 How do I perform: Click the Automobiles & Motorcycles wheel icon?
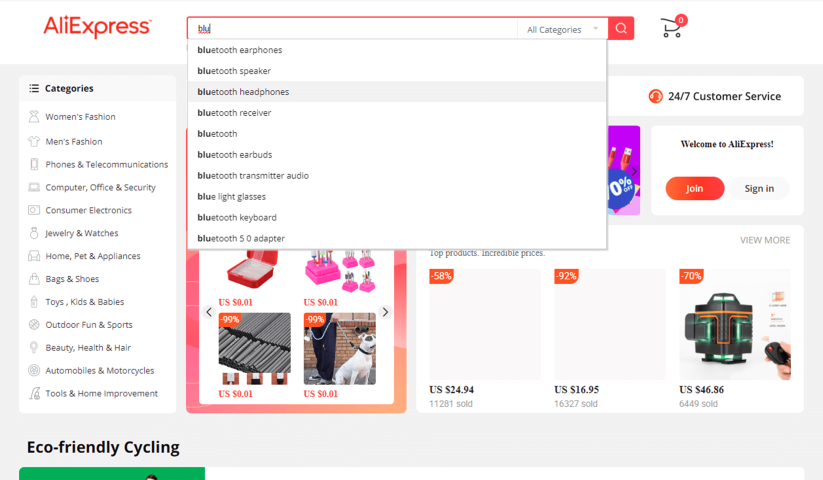coord(34,370)
